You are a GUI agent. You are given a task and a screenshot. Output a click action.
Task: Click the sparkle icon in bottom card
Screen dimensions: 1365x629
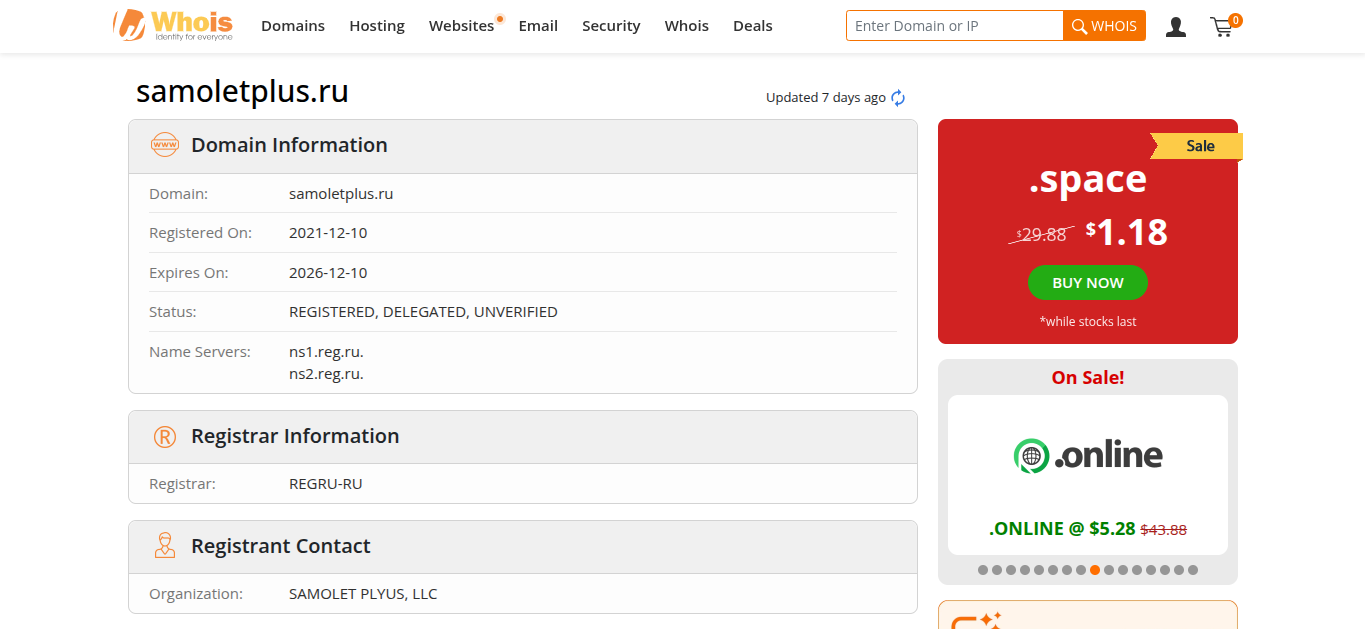click(990, 620)
